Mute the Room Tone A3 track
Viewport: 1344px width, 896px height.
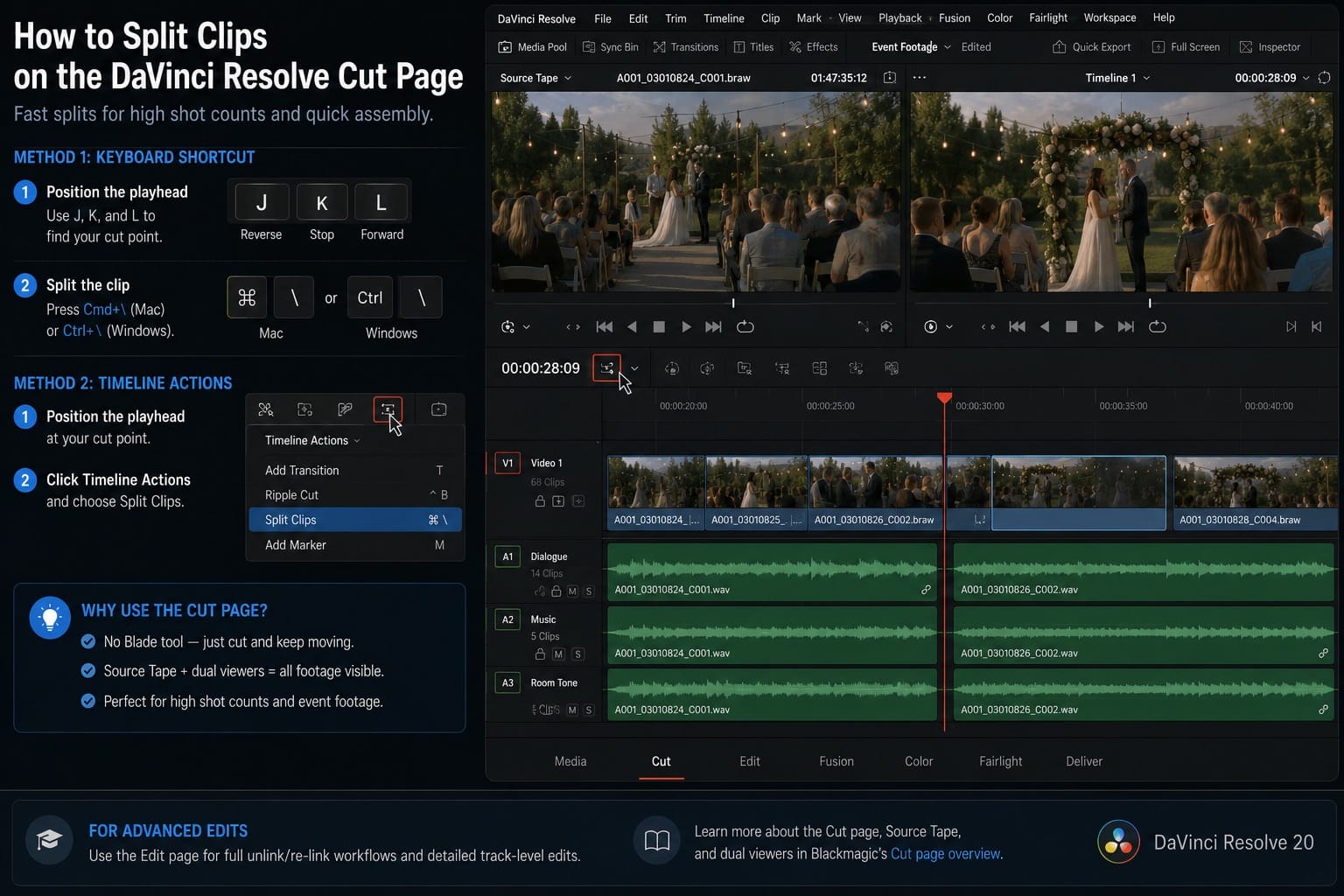tap(572, 710)
